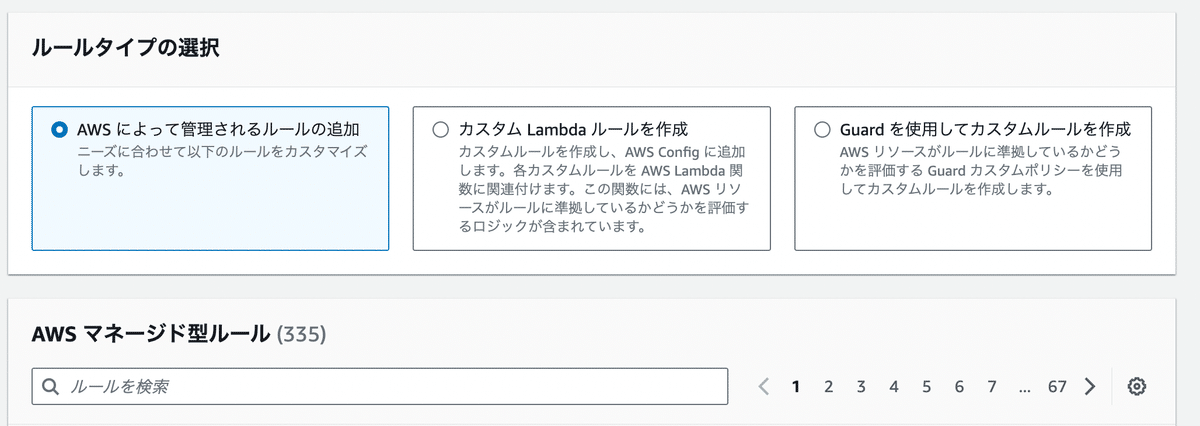Jump to page 2 of rules
The width and height of the screenshot is (1200, 426).
point(828,387)
